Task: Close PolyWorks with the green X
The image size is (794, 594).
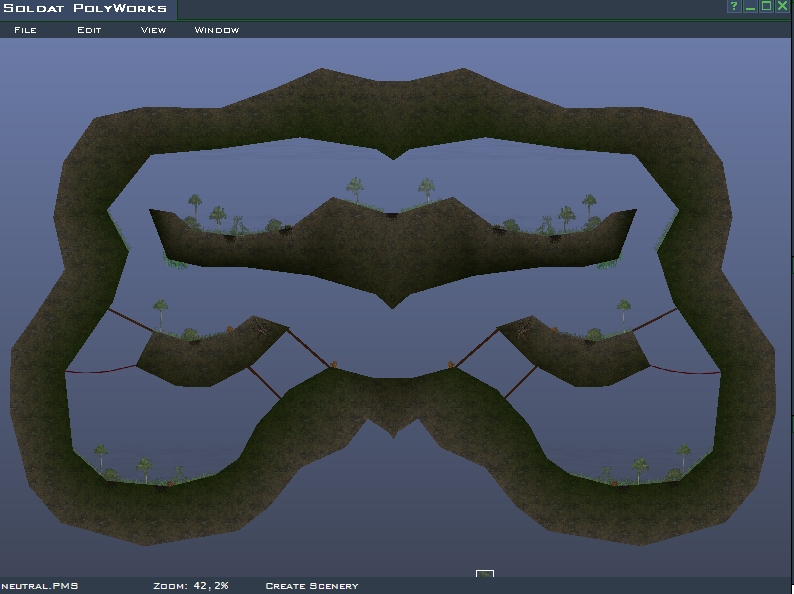Action: click(782, 7)
